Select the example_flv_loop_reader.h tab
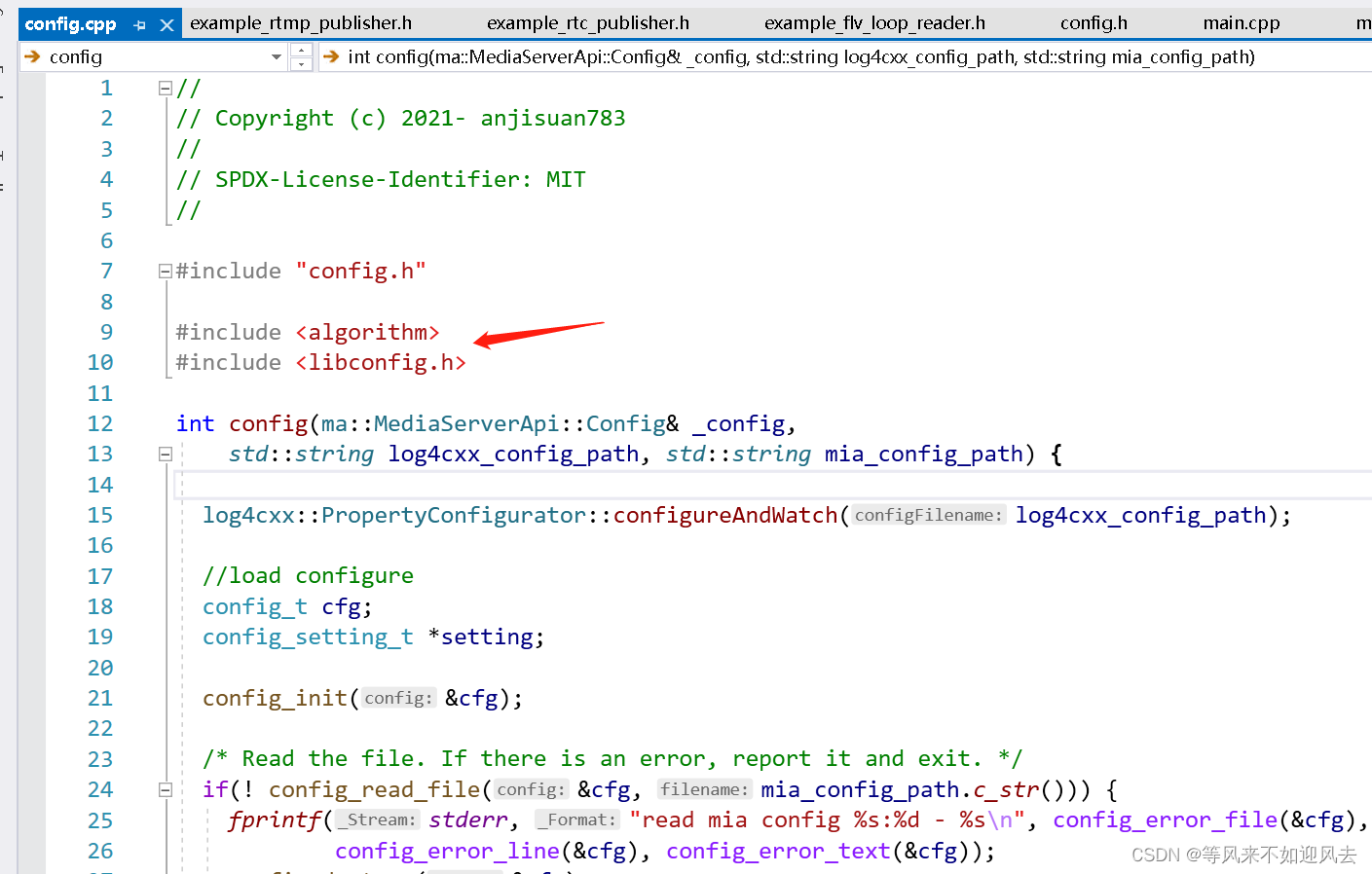The height and width of the screenshot is (874, 1372). click(x=873, y=22)
